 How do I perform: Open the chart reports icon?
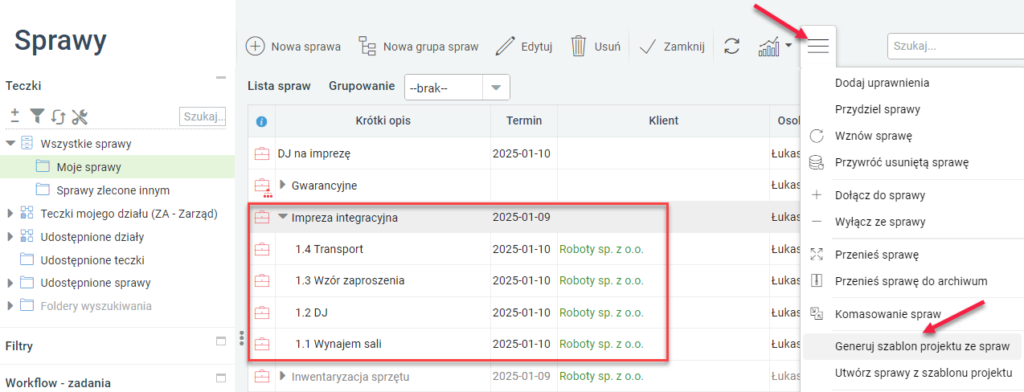[769, 46]
